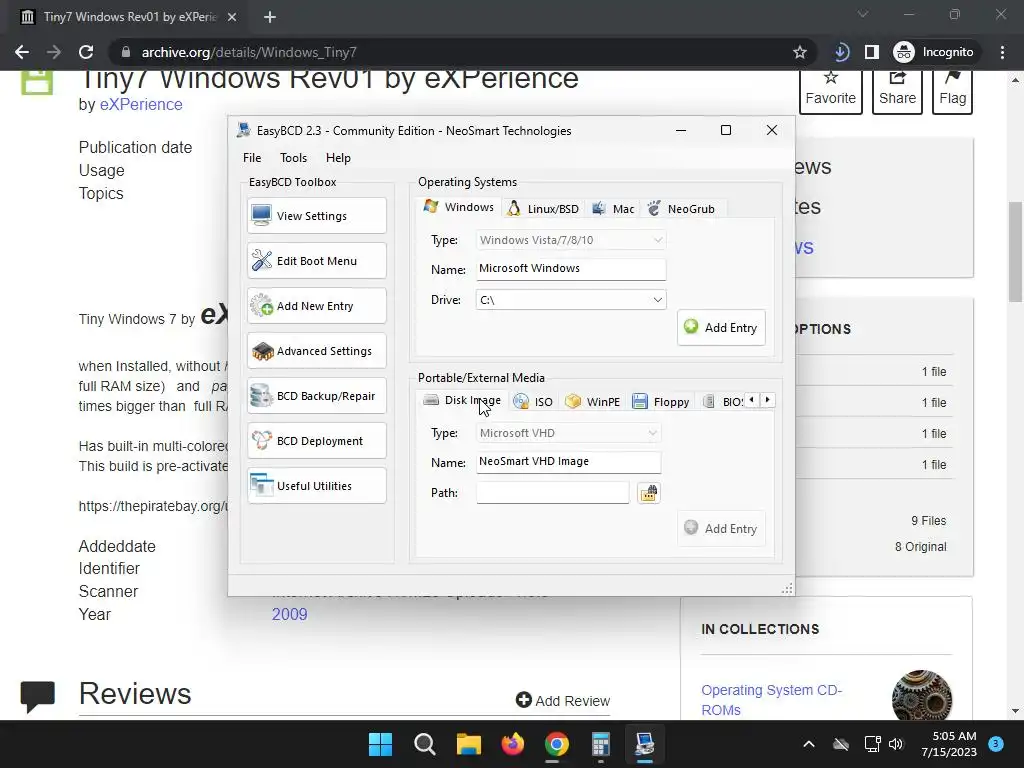Go back in the Chrome browser
Viewport: 1024px width, 768px height.
pos(22,52)
